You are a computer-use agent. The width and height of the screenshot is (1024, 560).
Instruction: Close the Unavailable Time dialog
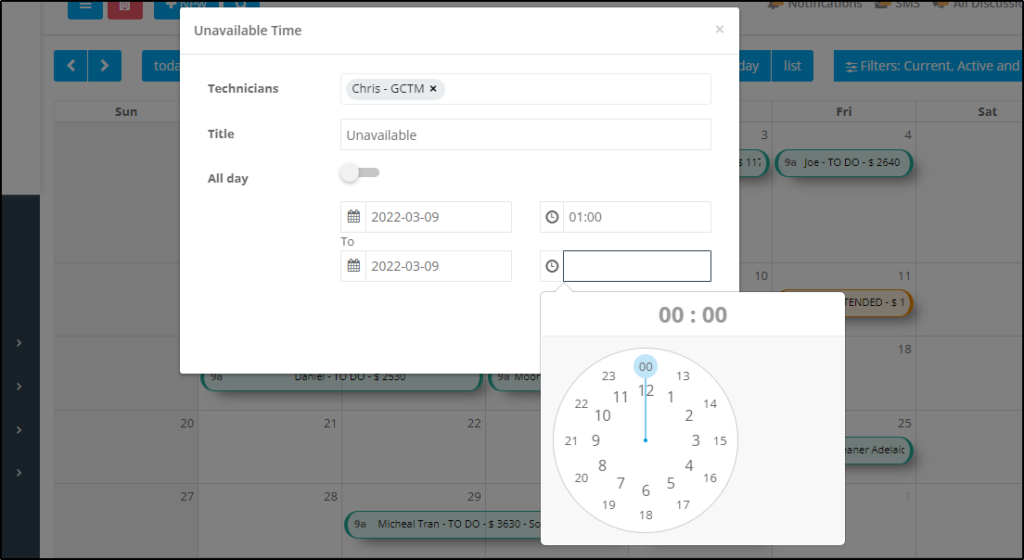tap(719, 29)
